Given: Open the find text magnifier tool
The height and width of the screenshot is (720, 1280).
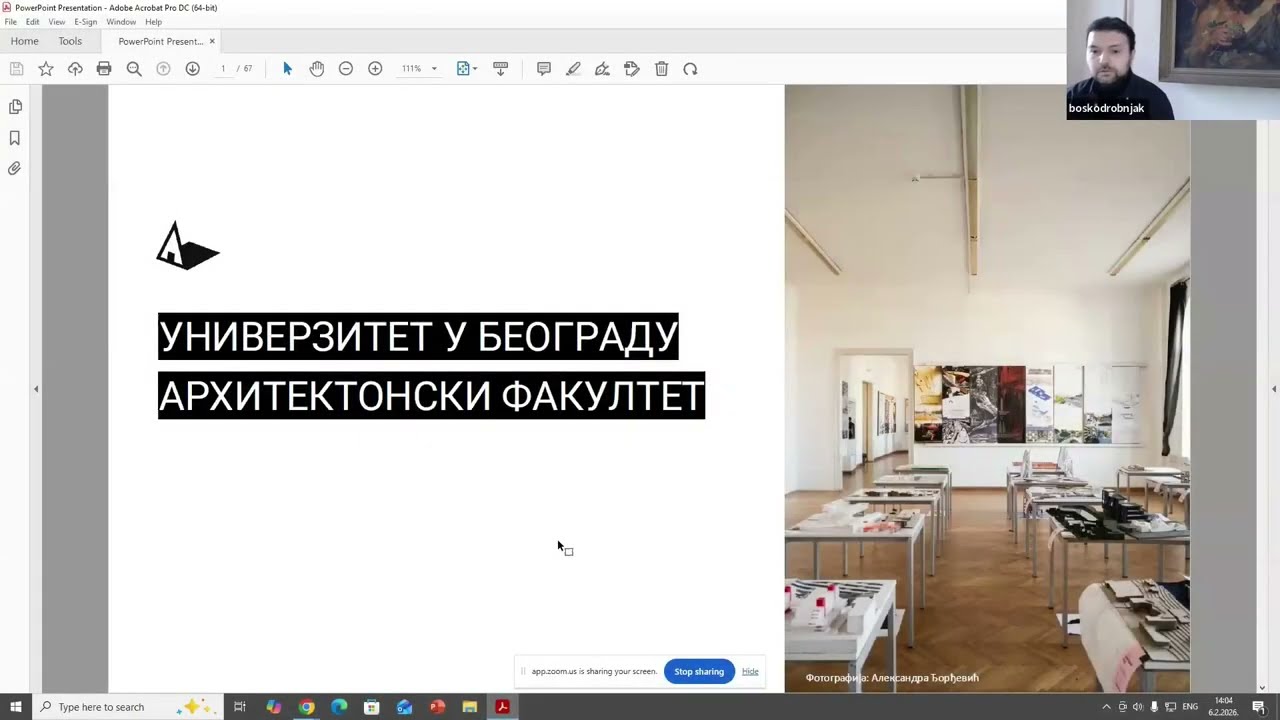Looking at the screenshot, I should pyautogui.click(x=134, y=69).
